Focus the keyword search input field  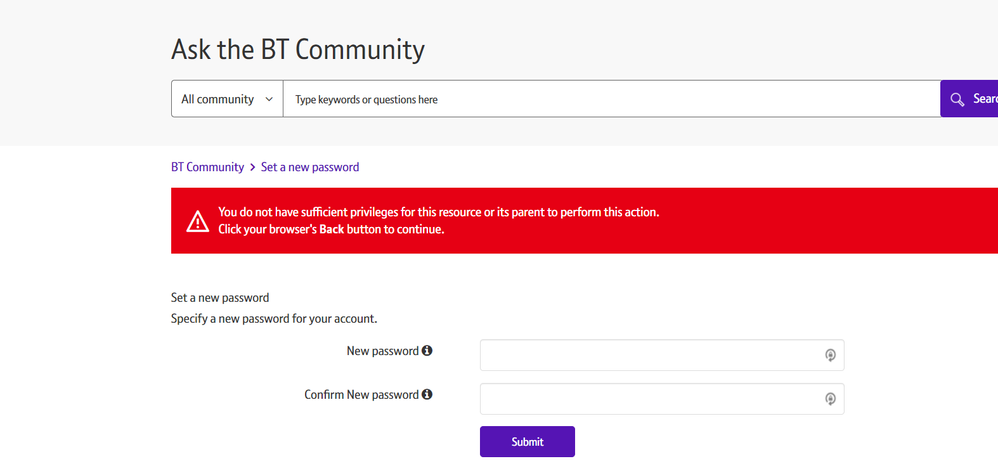pos(610,99)
